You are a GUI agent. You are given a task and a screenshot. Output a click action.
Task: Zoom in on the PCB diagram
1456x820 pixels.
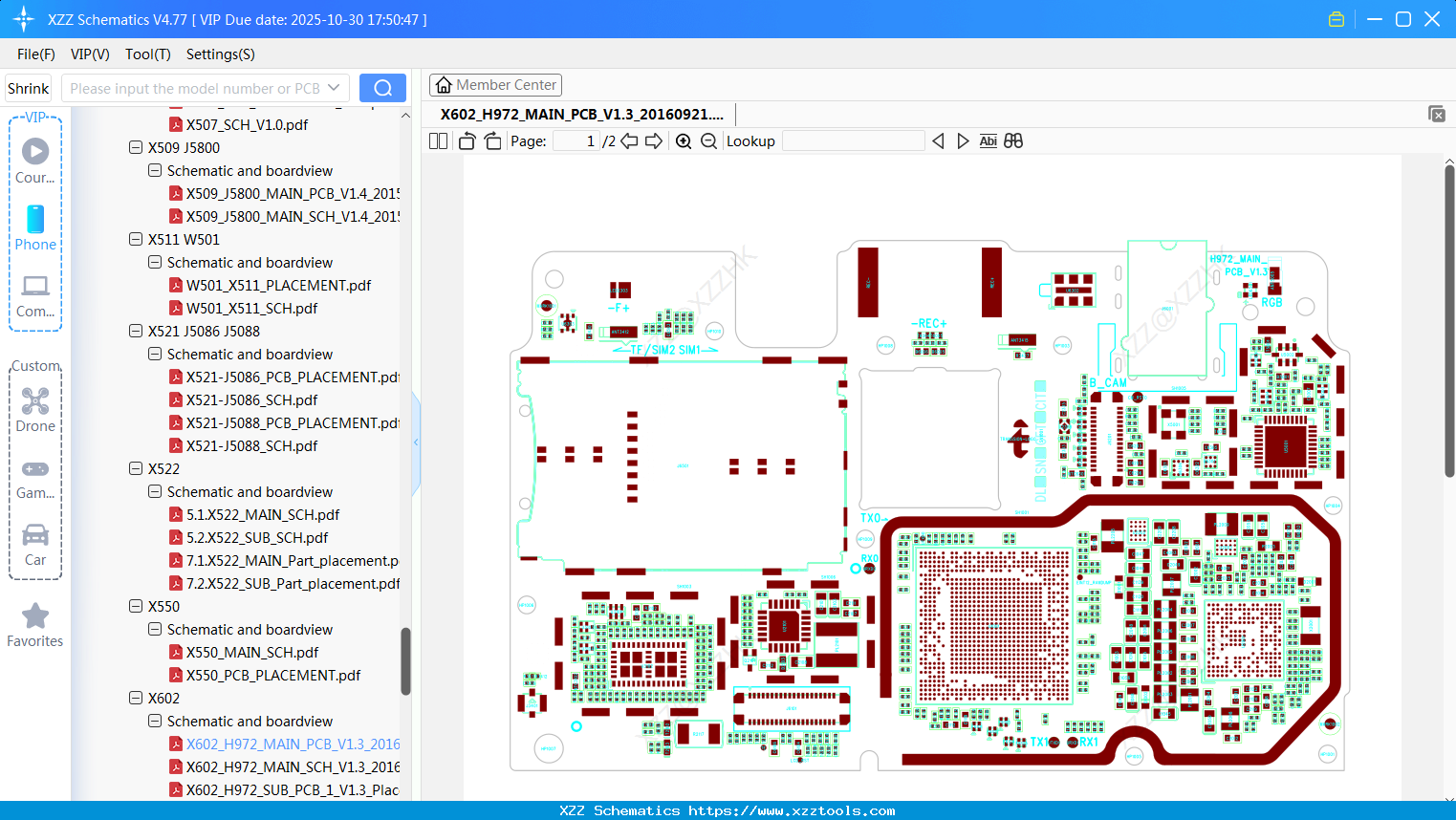click(x=684, y=140)
